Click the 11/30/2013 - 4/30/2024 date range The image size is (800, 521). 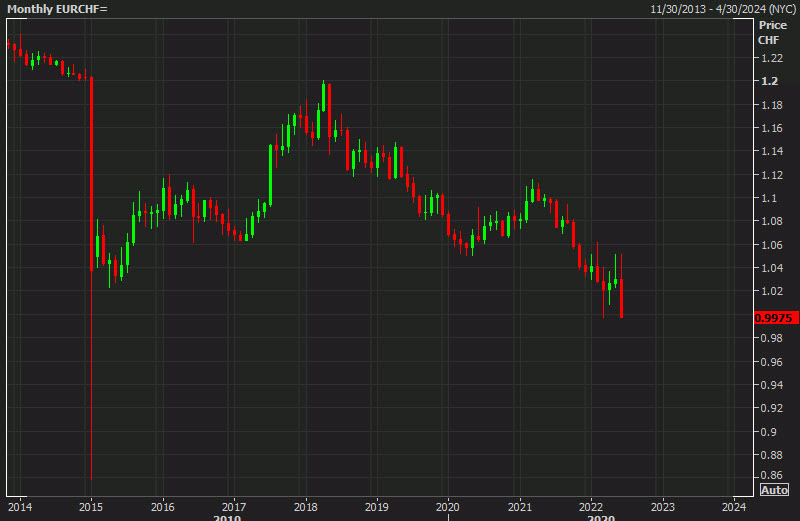pyautogui.click(x=723, y=9)
